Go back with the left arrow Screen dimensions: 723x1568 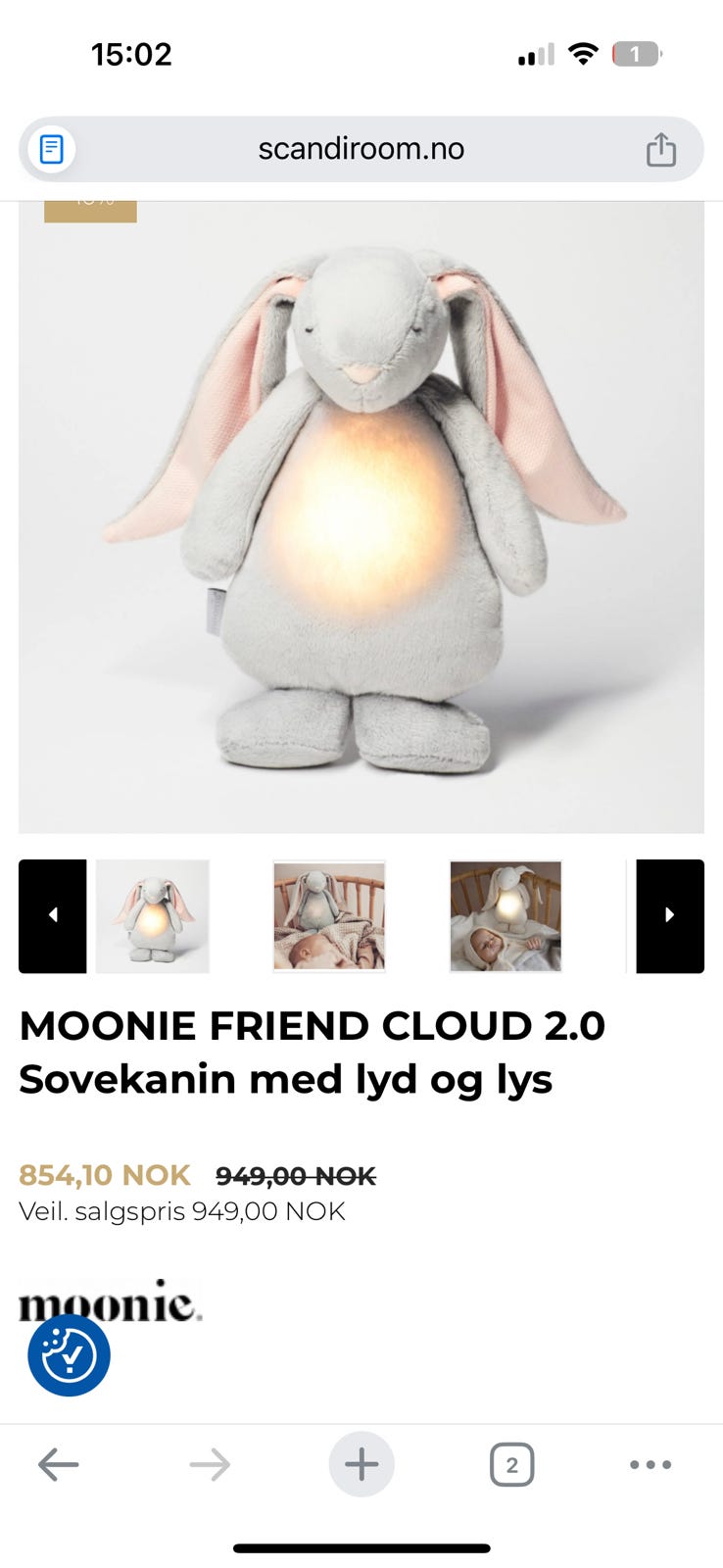click(x=58, y=1465)
